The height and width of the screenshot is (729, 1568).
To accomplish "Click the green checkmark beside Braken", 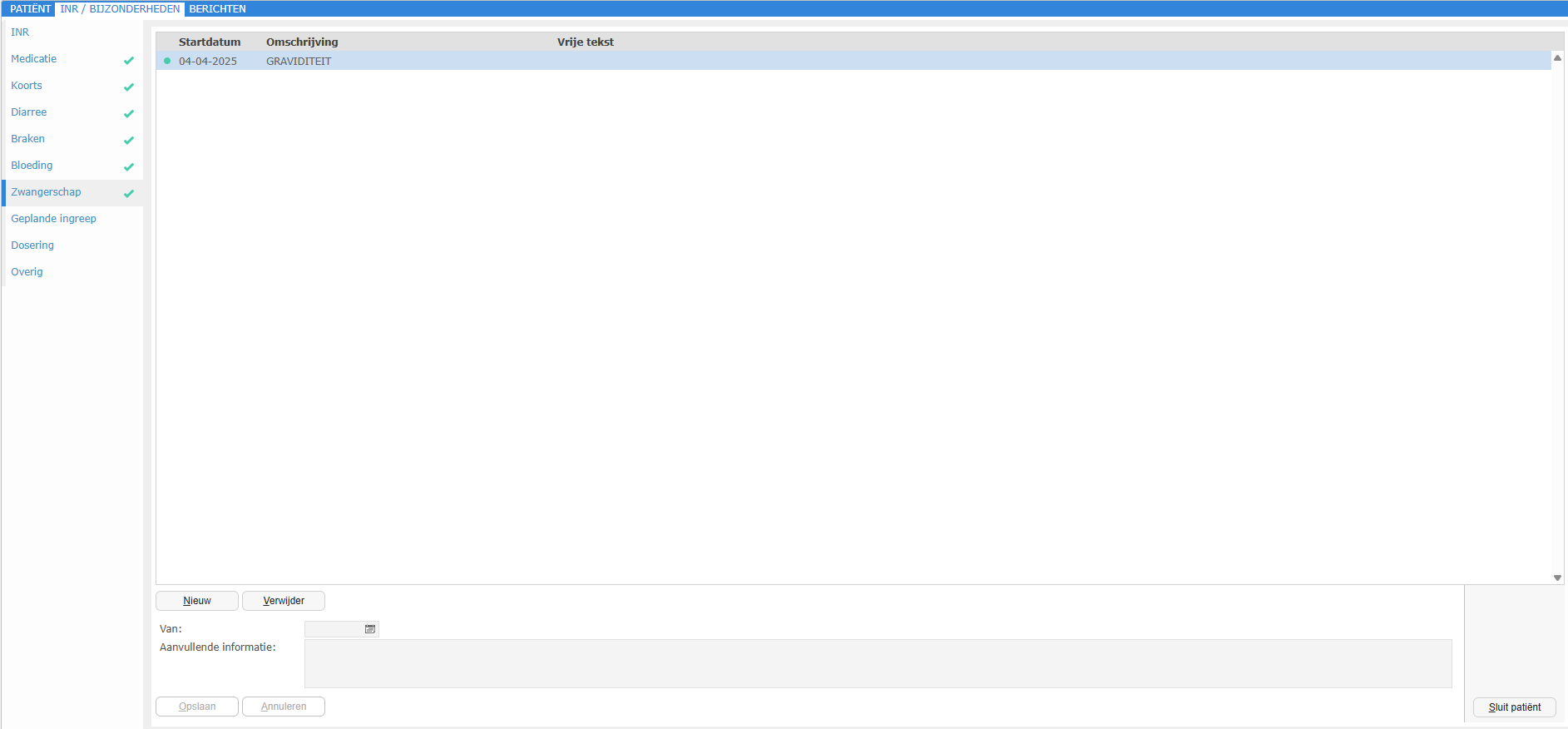I will [x=129, y=140].
